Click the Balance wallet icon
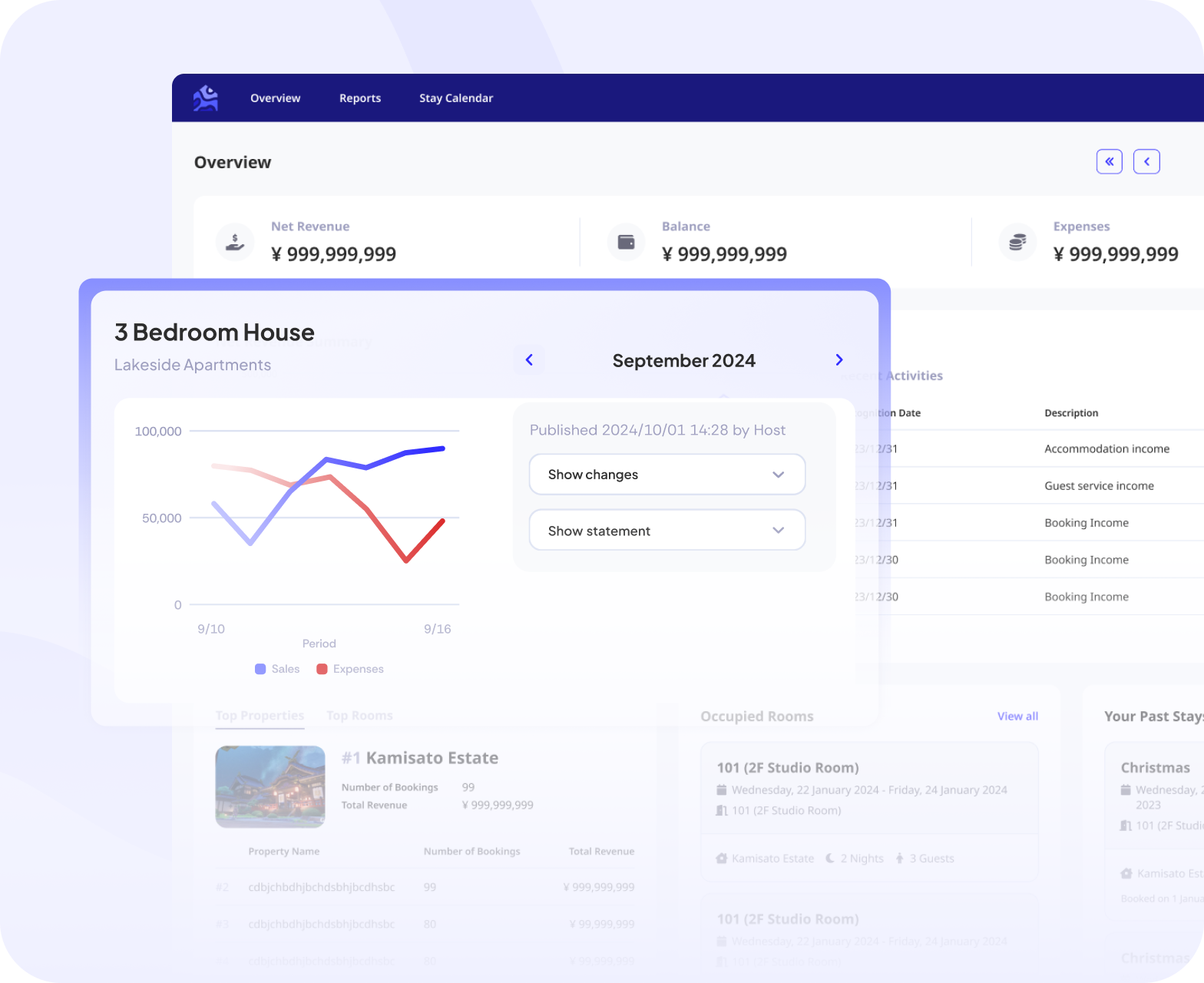 click(626, 242)
